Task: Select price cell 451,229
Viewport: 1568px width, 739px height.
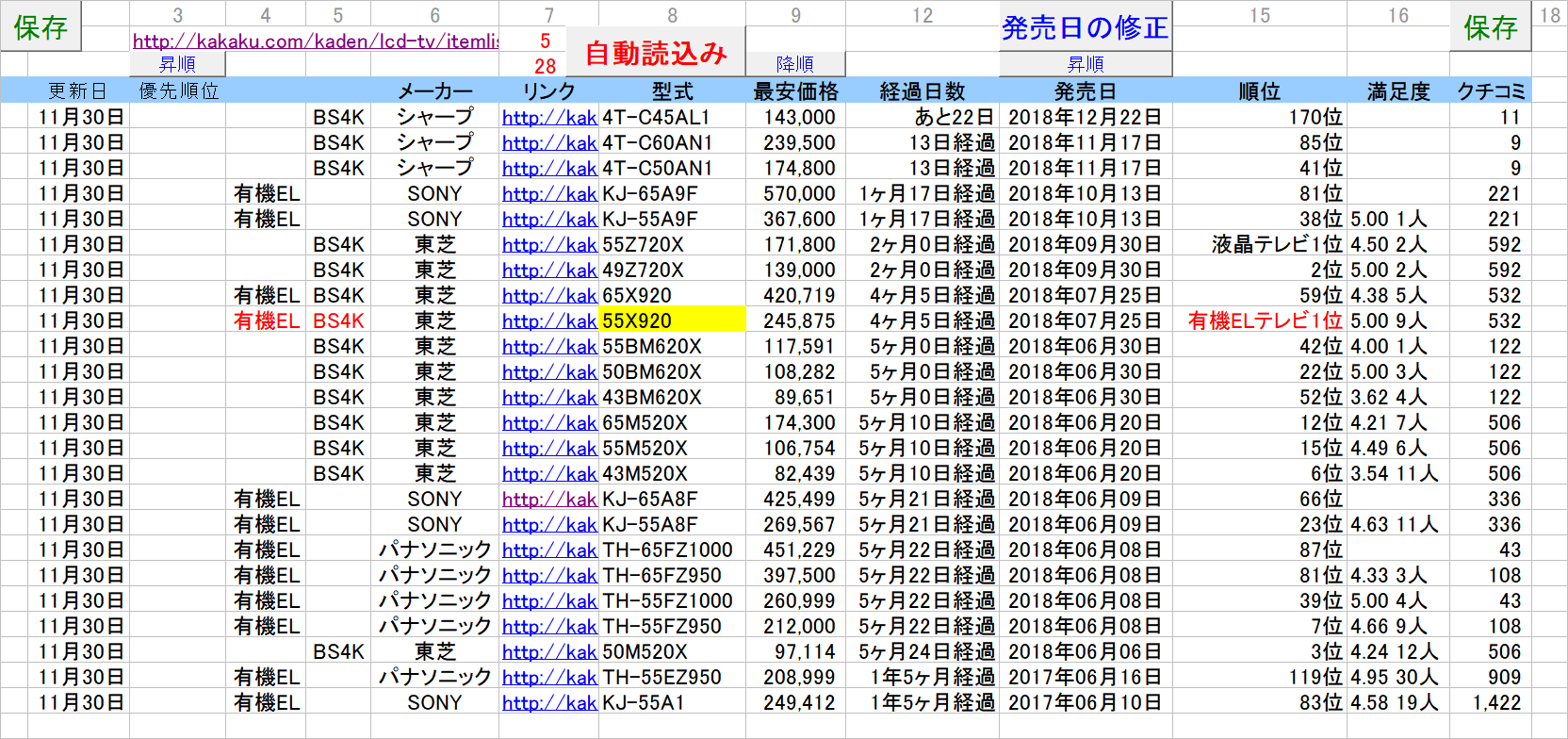Action: 795,550
